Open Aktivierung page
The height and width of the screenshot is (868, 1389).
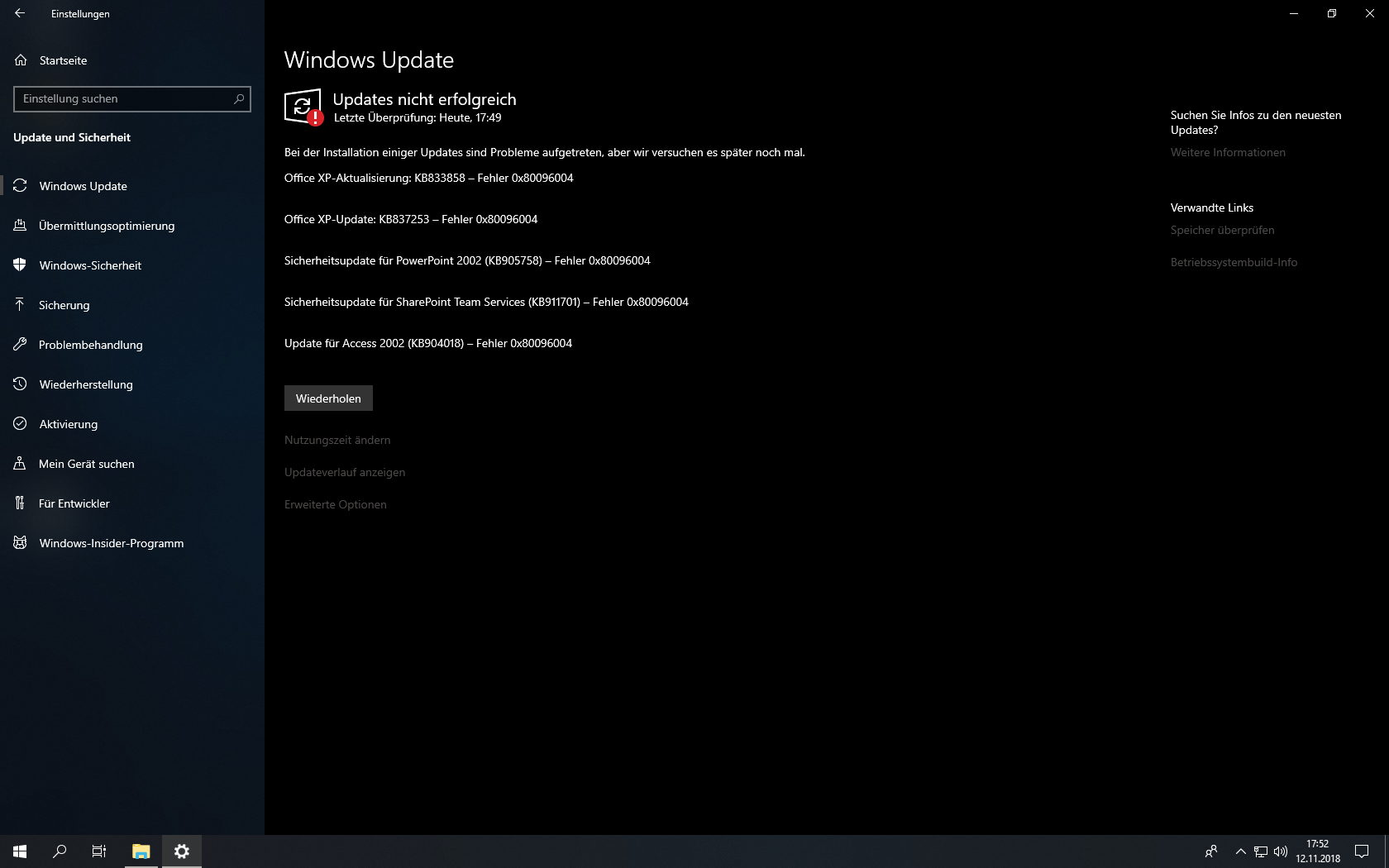132,424
